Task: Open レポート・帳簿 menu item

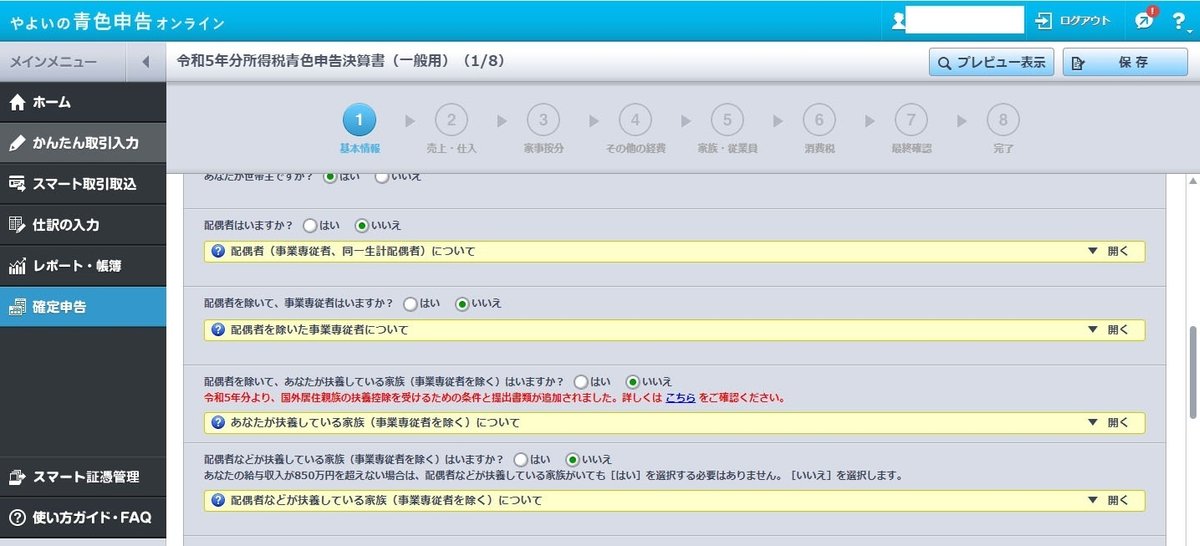Action: tap(83, 266)
